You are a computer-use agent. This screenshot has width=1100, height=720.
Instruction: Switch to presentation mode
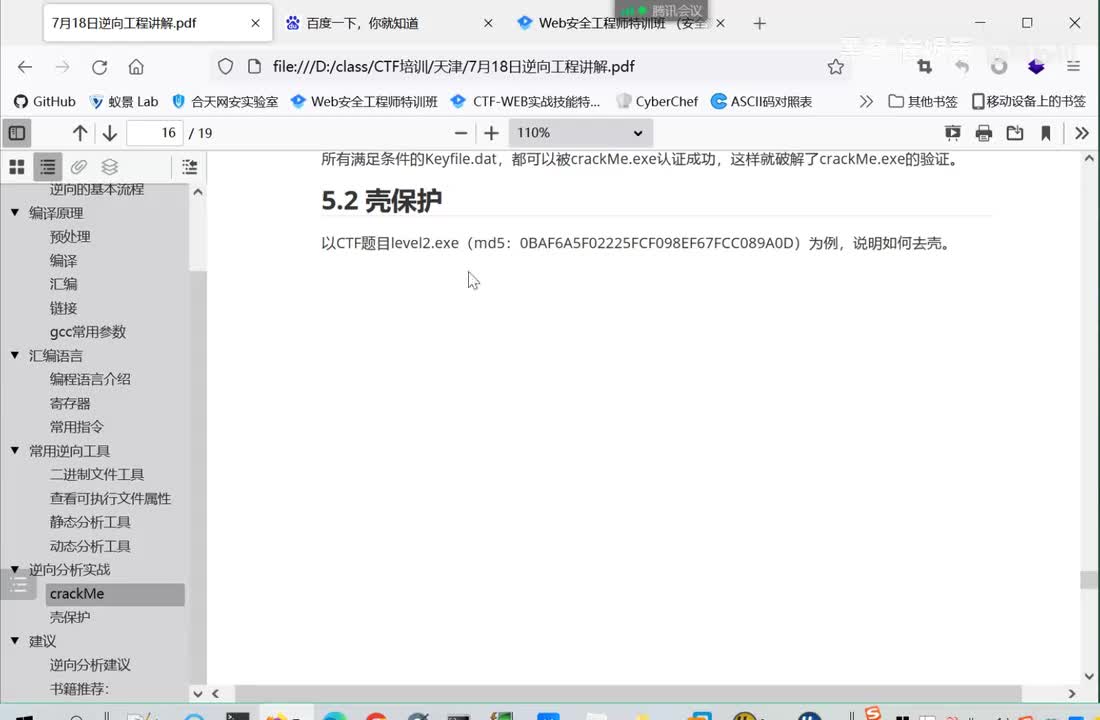tap(953, 133)
